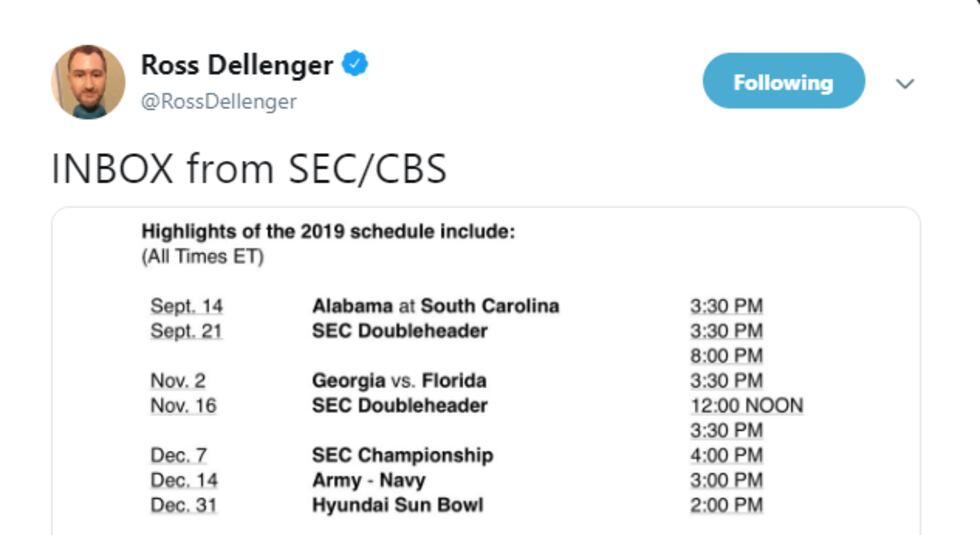Click the schedule highlights heading in image
980x535 pixels.
pyautogui.click(x=328, y=232)
